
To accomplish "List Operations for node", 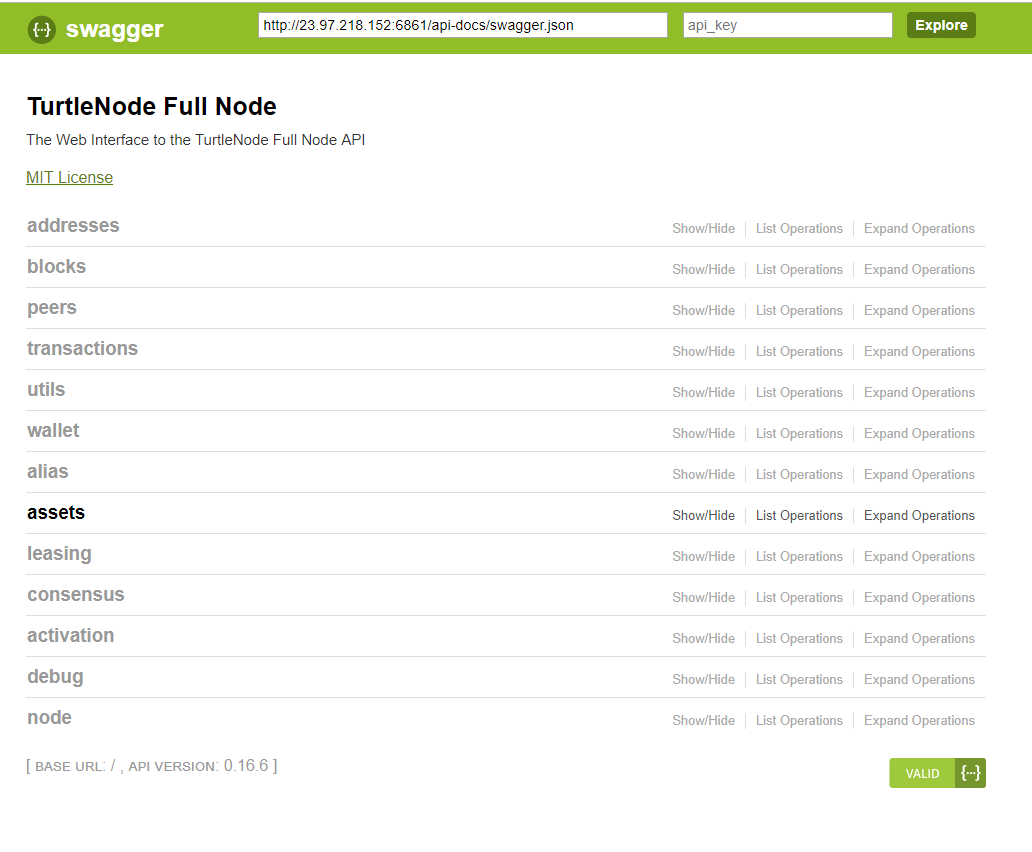I will 799,720.
